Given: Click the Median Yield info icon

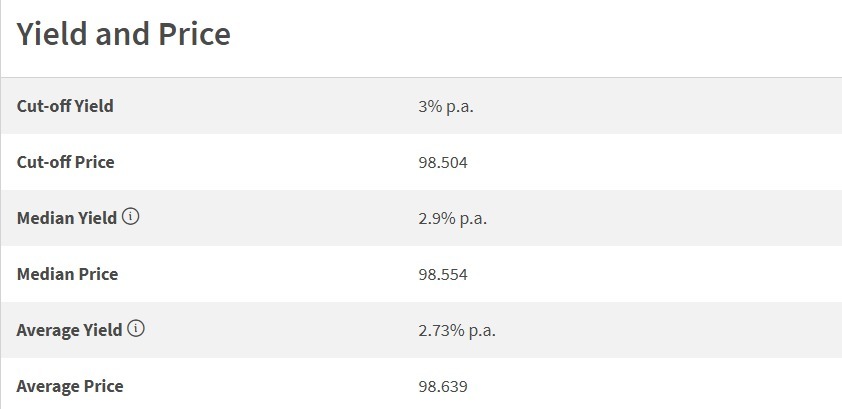Looking at the screenshot, I should point(130,217).
